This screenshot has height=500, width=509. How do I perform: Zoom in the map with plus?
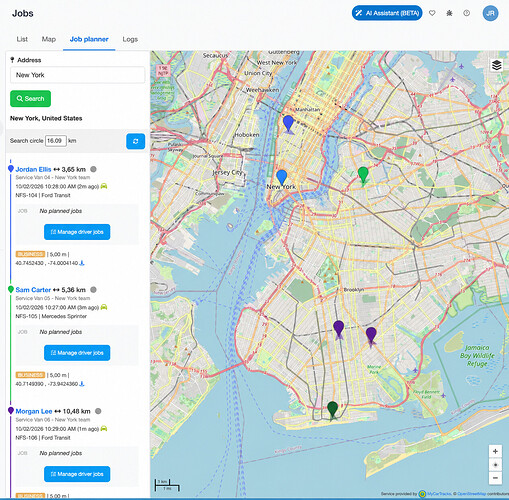pyautogui.click(x=495, y=452)
